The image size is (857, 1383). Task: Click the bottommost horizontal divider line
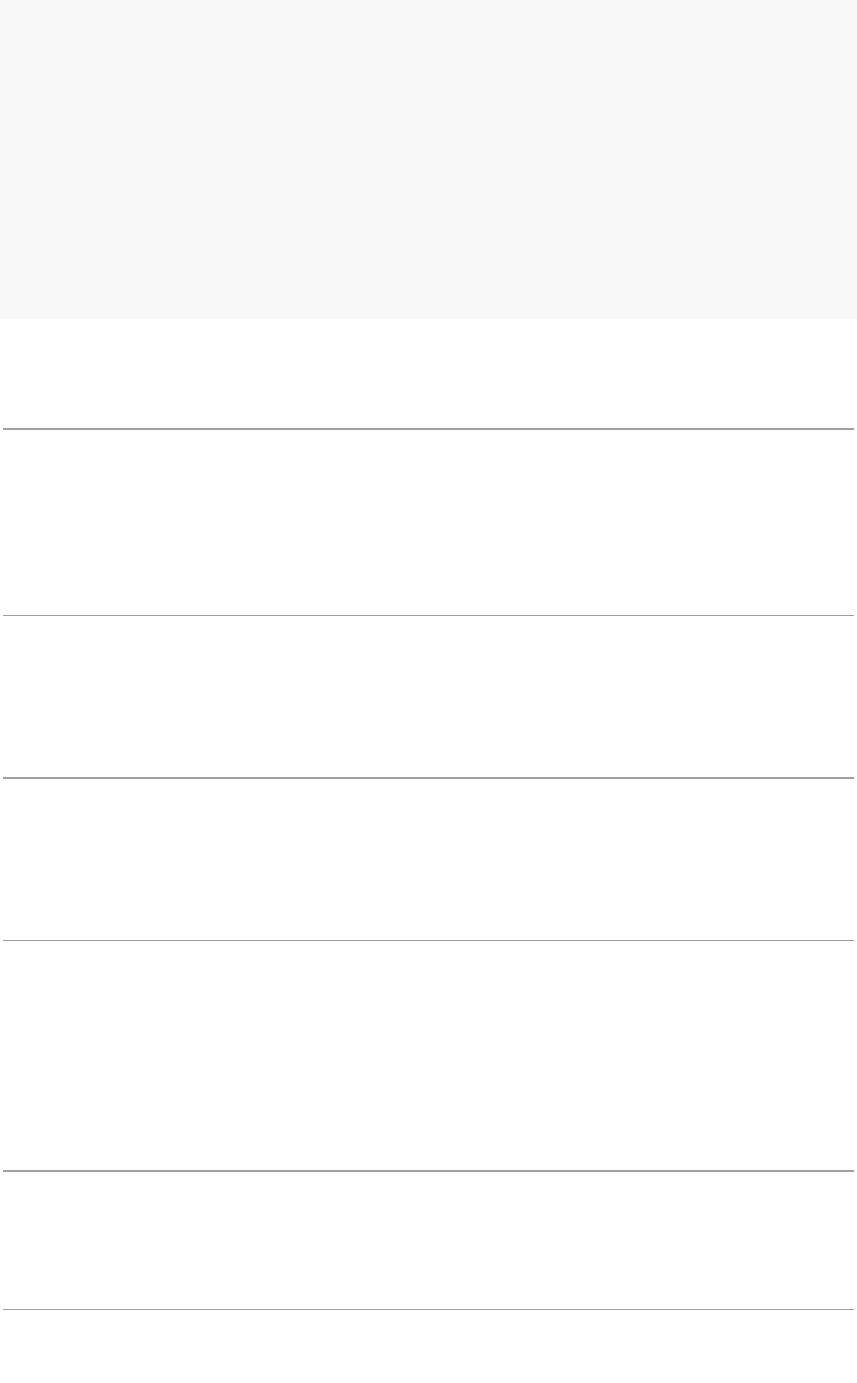coord(428,1309)
